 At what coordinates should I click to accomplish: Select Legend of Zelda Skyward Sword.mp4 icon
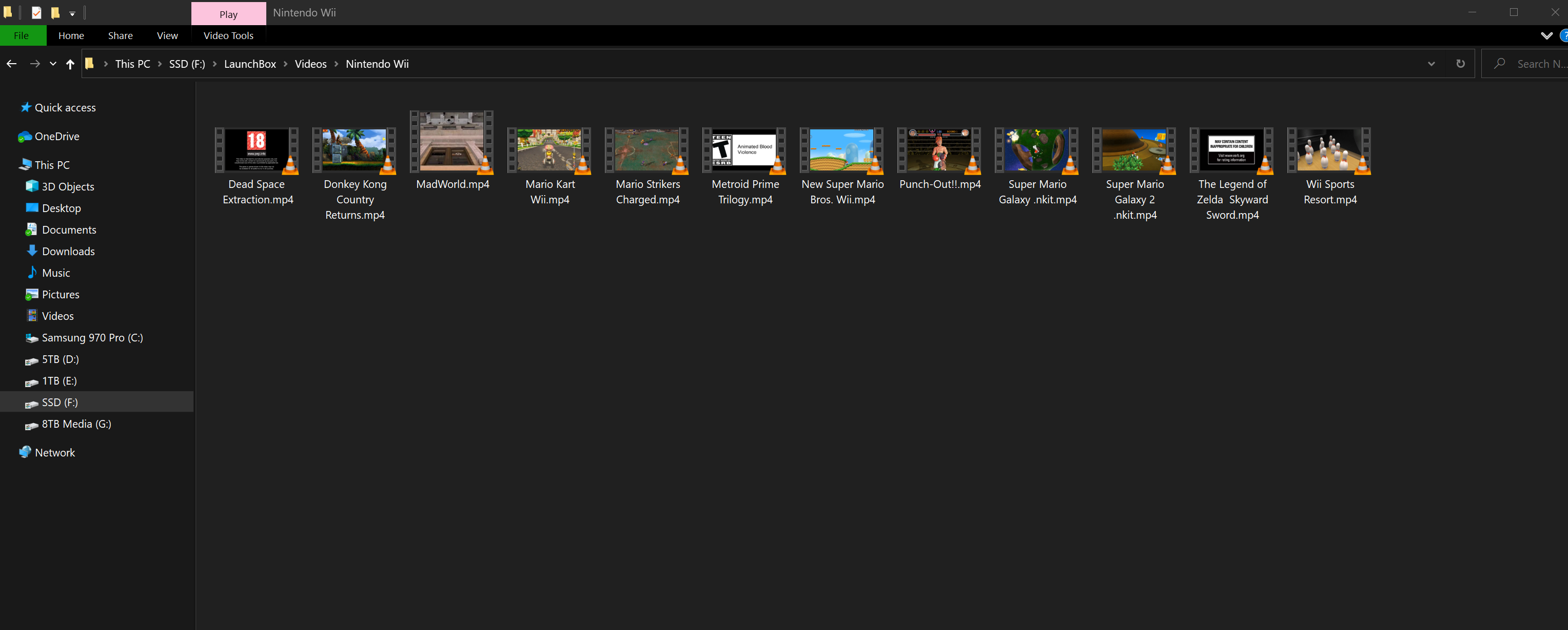pyautogui.click(x=1231, y=150)
